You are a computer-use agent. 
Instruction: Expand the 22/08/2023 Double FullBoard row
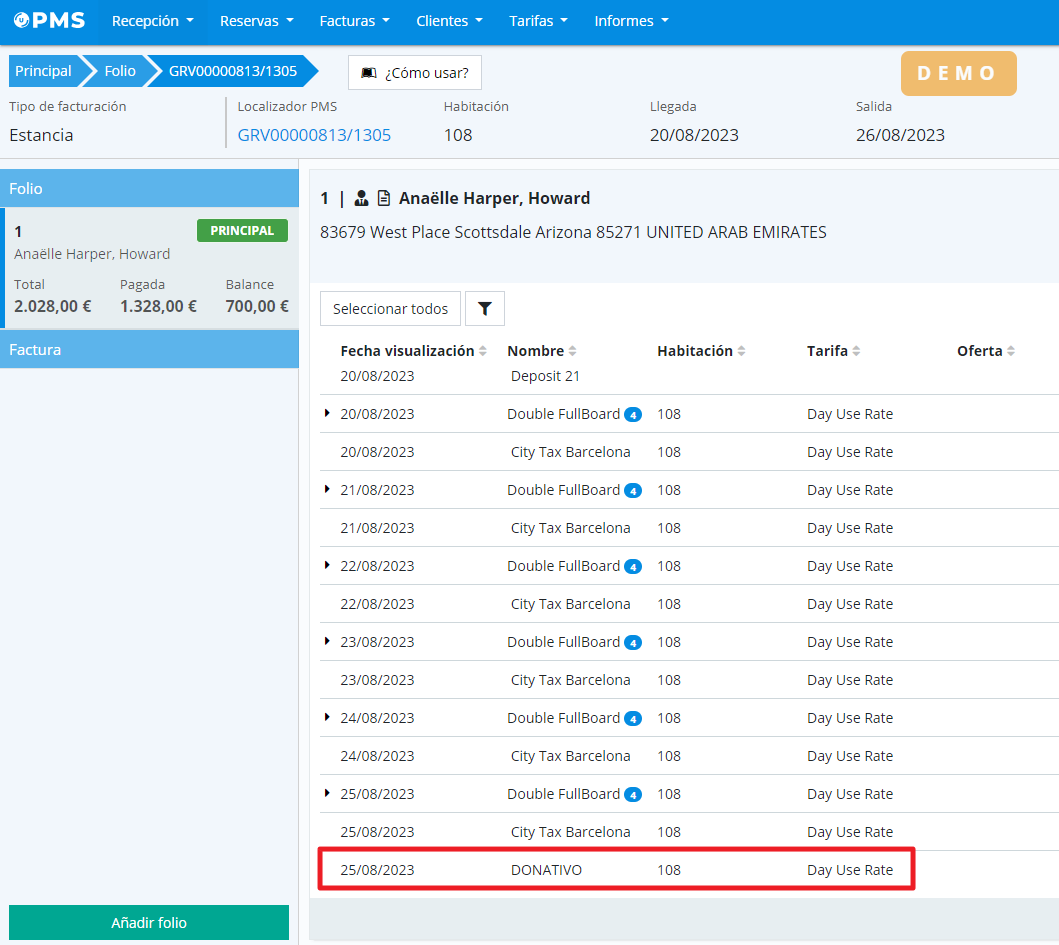tap(327, 565)
